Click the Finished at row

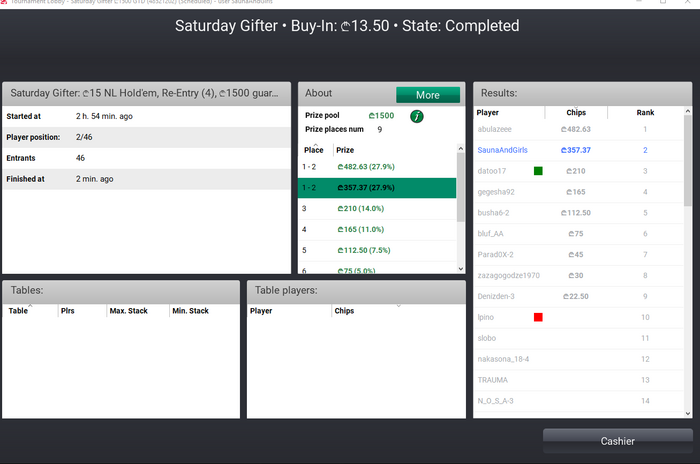(x=146, y=179)
